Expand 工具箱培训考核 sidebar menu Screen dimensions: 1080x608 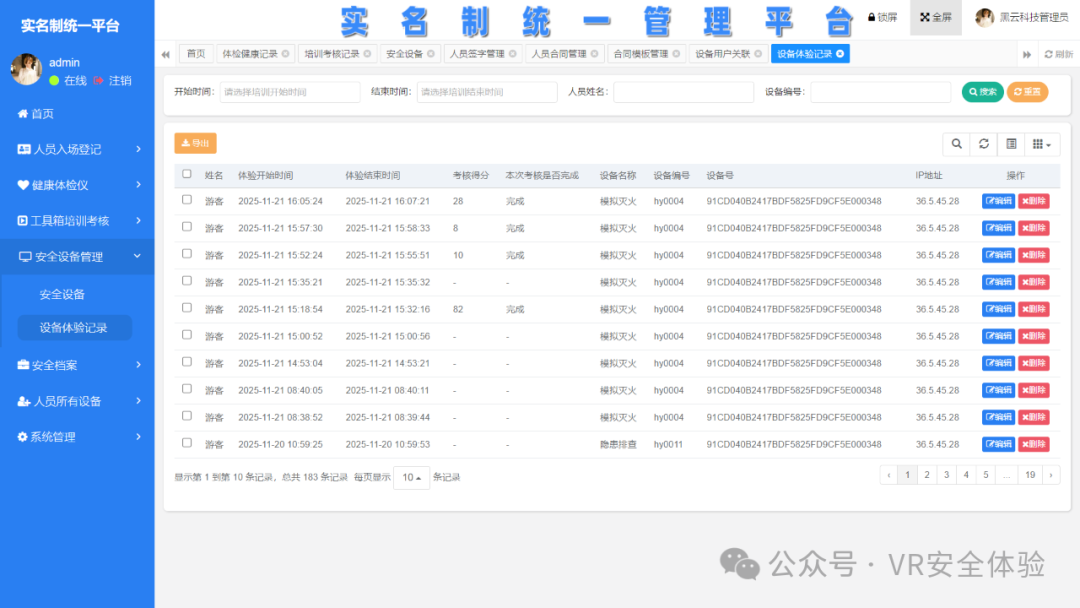click(77, 221)
